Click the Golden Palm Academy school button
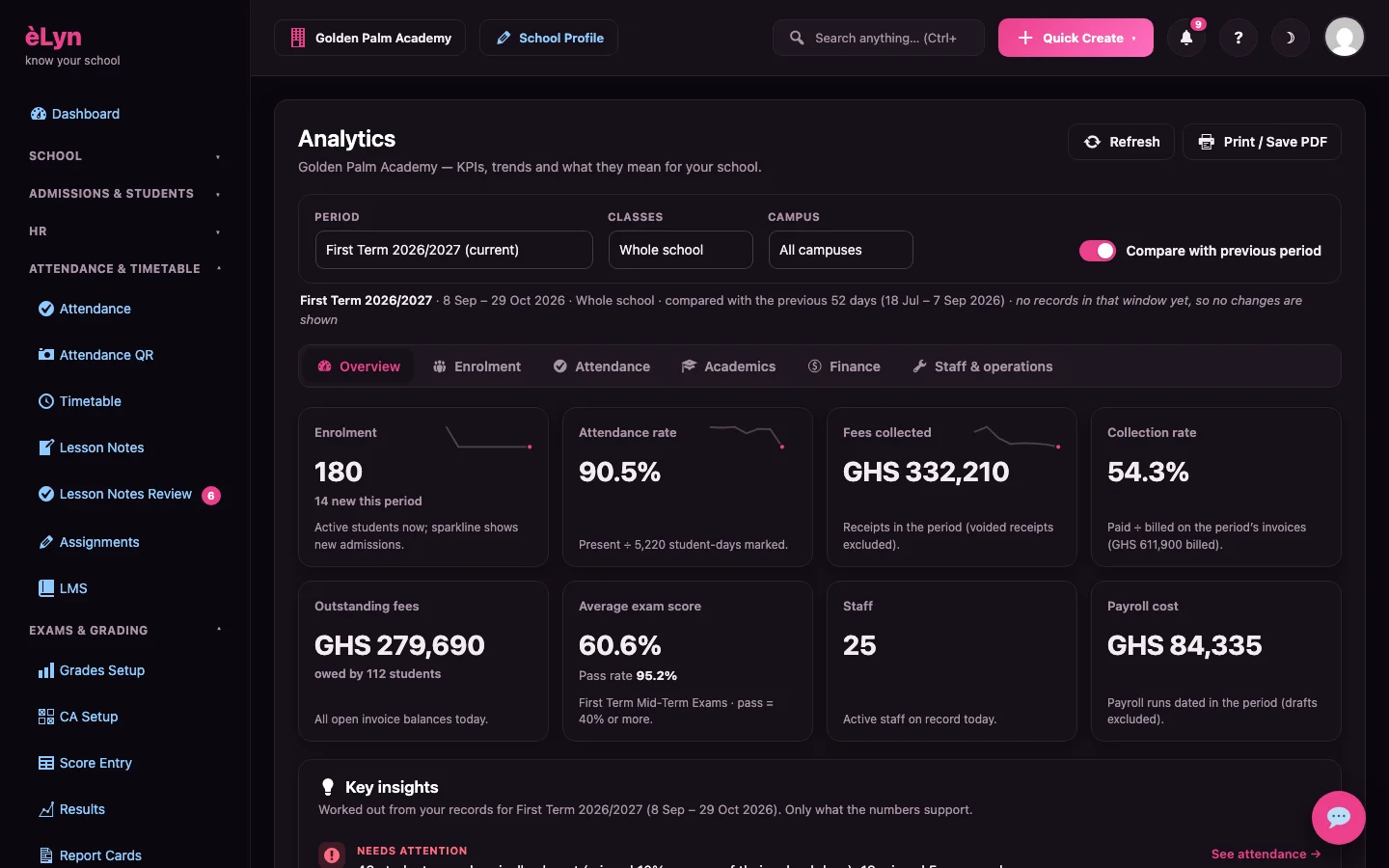Image resolution: width=1389 pixels, height=868 pixels. point(369,38)
